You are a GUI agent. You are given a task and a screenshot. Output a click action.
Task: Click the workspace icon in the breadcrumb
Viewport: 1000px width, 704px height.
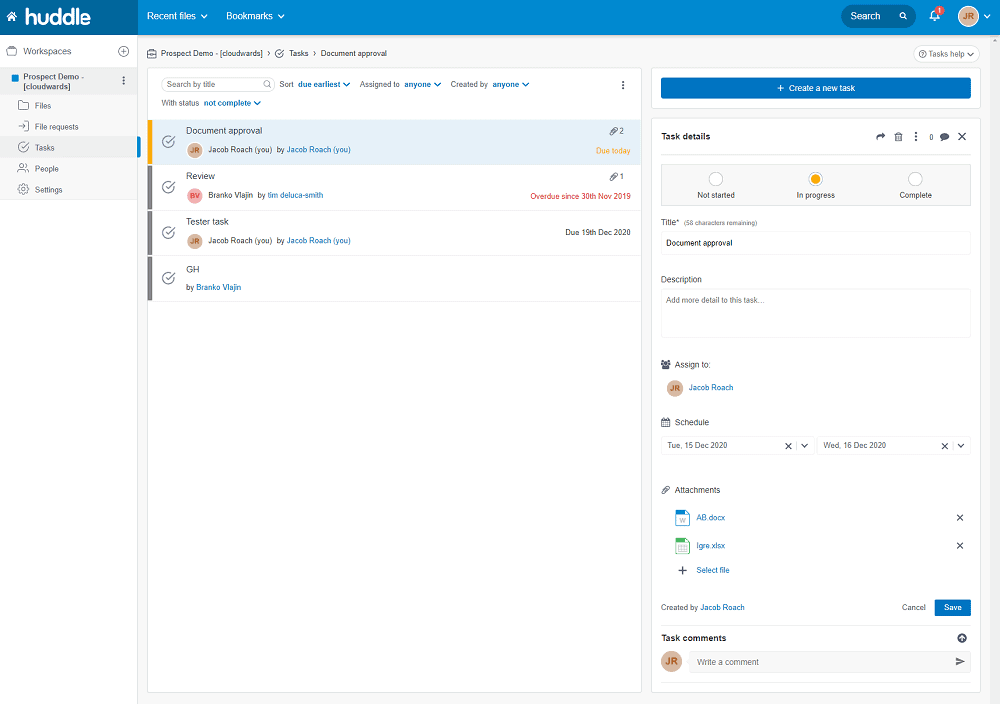click(x=152, y=54)
